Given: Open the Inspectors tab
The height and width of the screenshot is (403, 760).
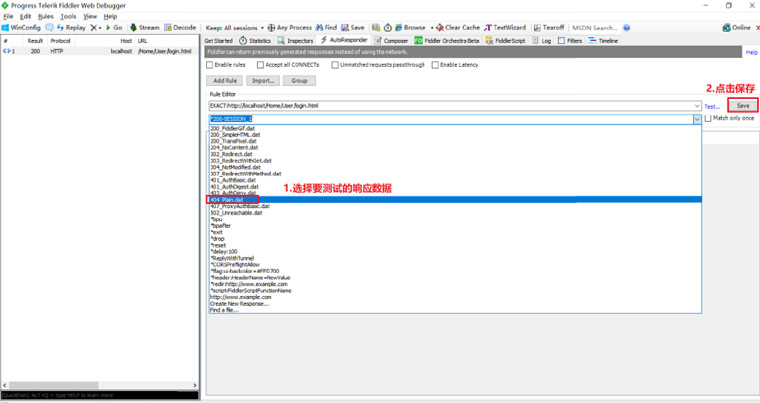Looking at the screenshot, I should (x=295, y=41).
